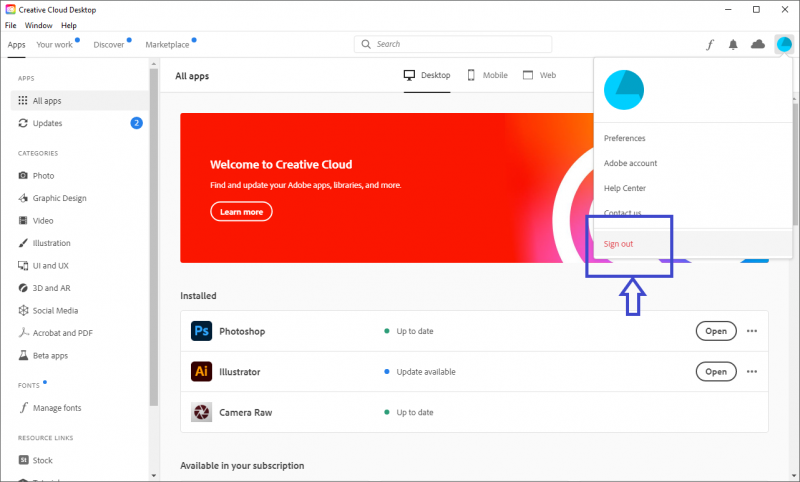Go to the Your work tab
The width and height of the screenshot is (800, 482).
pyautogui.click(x=55, y=45)
